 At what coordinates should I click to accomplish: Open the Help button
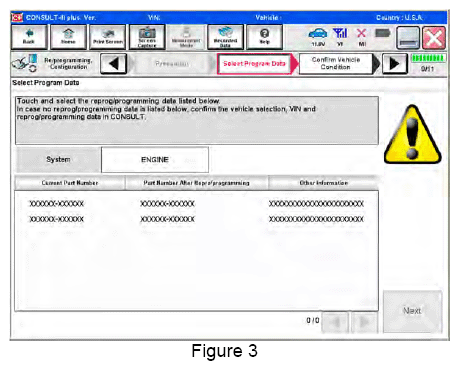tap(264, 37)
